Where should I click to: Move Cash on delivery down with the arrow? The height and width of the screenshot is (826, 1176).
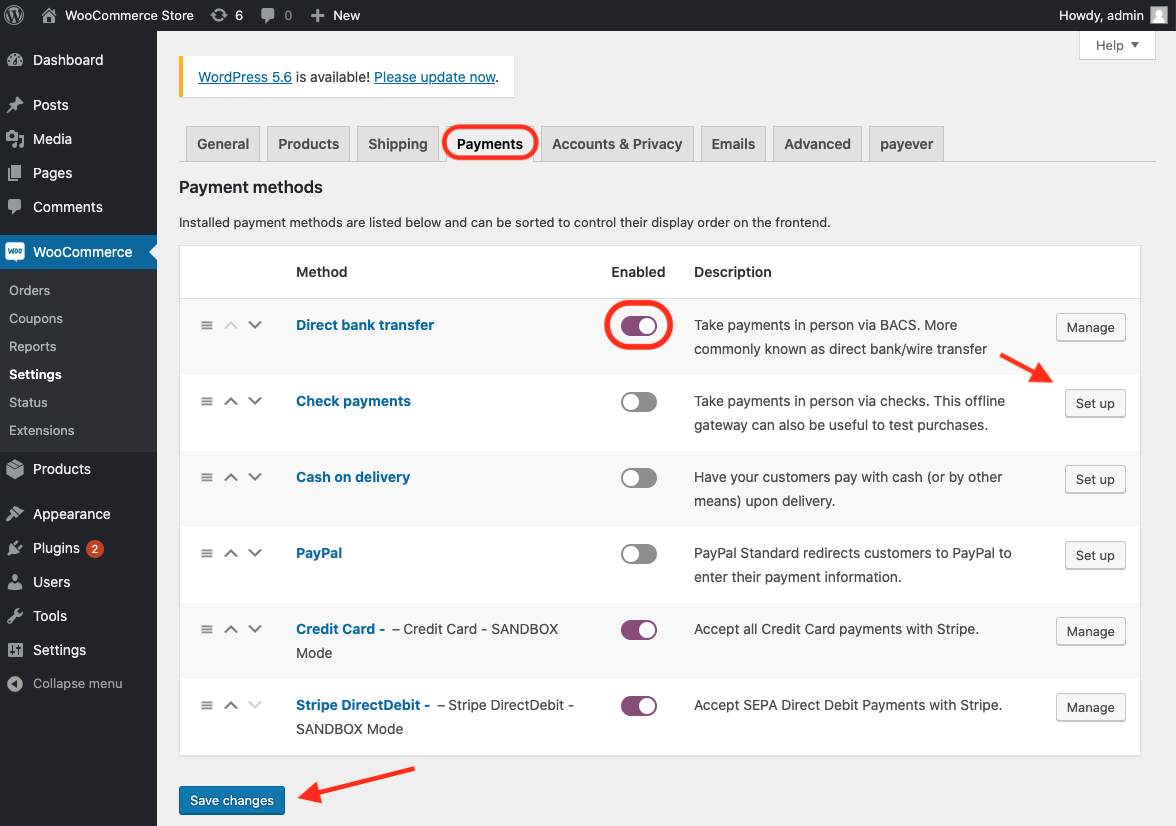(255, 476)
